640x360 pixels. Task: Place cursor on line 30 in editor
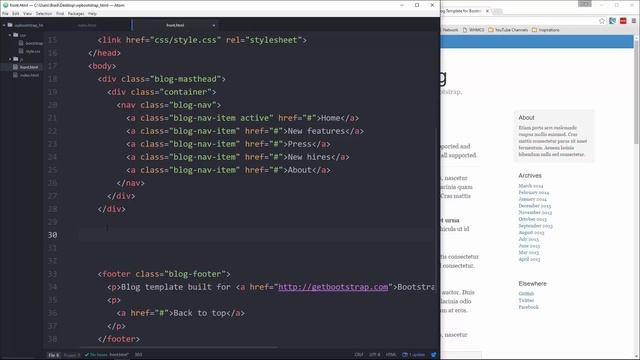click(x=257, y=235)
